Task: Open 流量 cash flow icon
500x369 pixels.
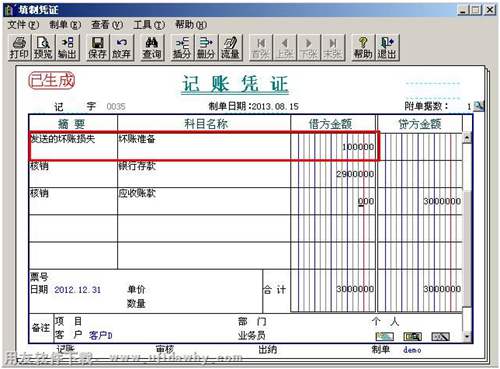Action: (230, 48)
